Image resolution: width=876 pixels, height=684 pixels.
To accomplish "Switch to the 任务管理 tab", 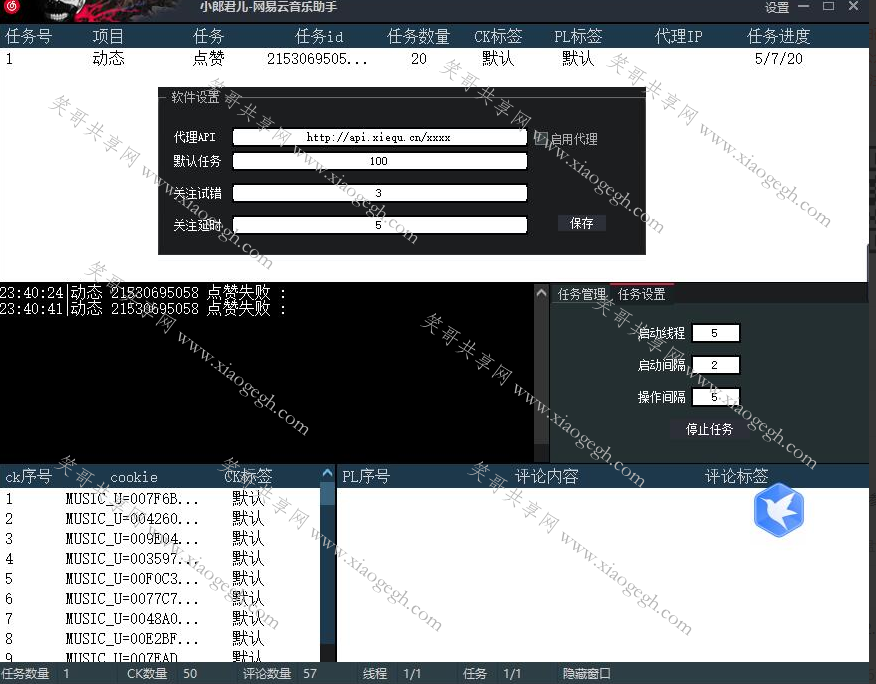I will [x=582, y=294].
